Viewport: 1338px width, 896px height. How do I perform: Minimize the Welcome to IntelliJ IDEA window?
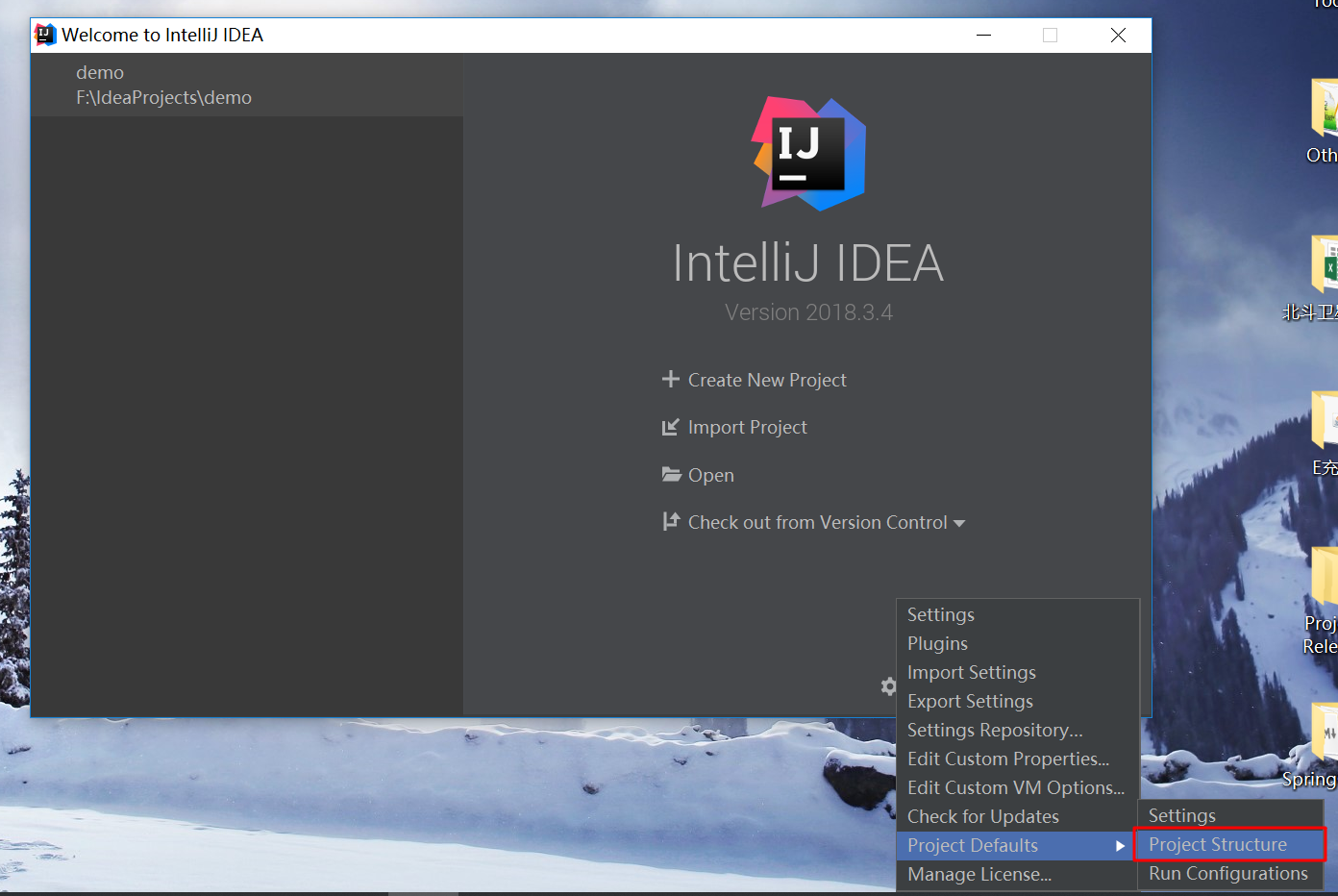tap(983, 35)
